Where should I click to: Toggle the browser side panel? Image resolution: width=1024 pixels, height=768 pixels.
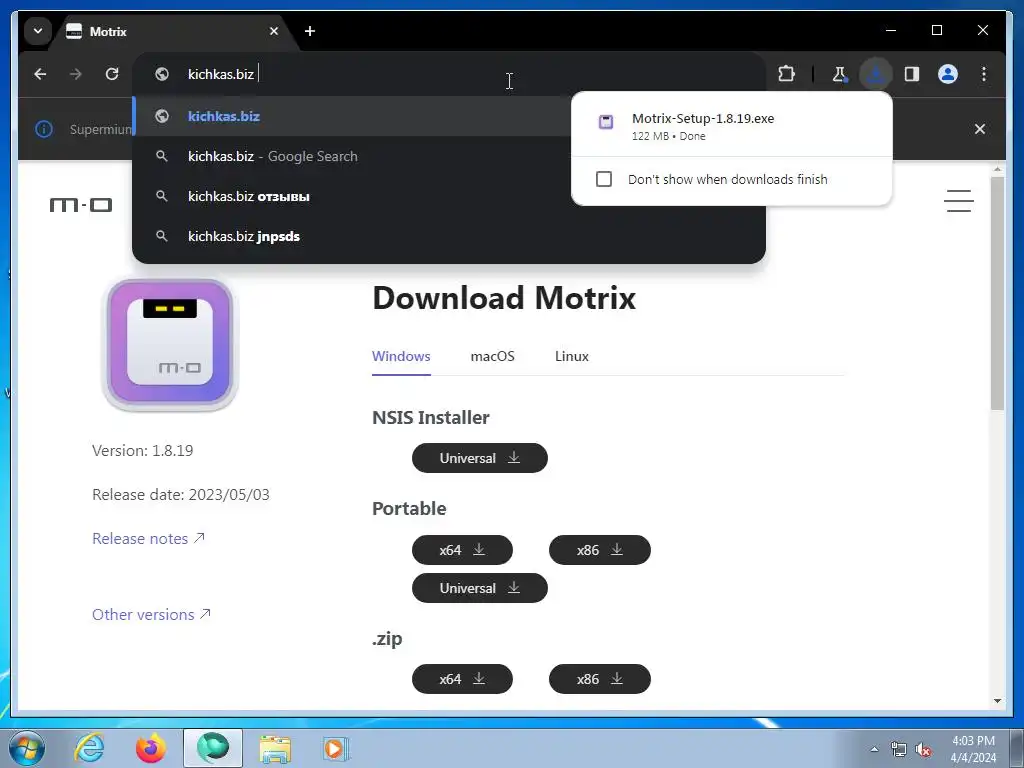[912, 74]
